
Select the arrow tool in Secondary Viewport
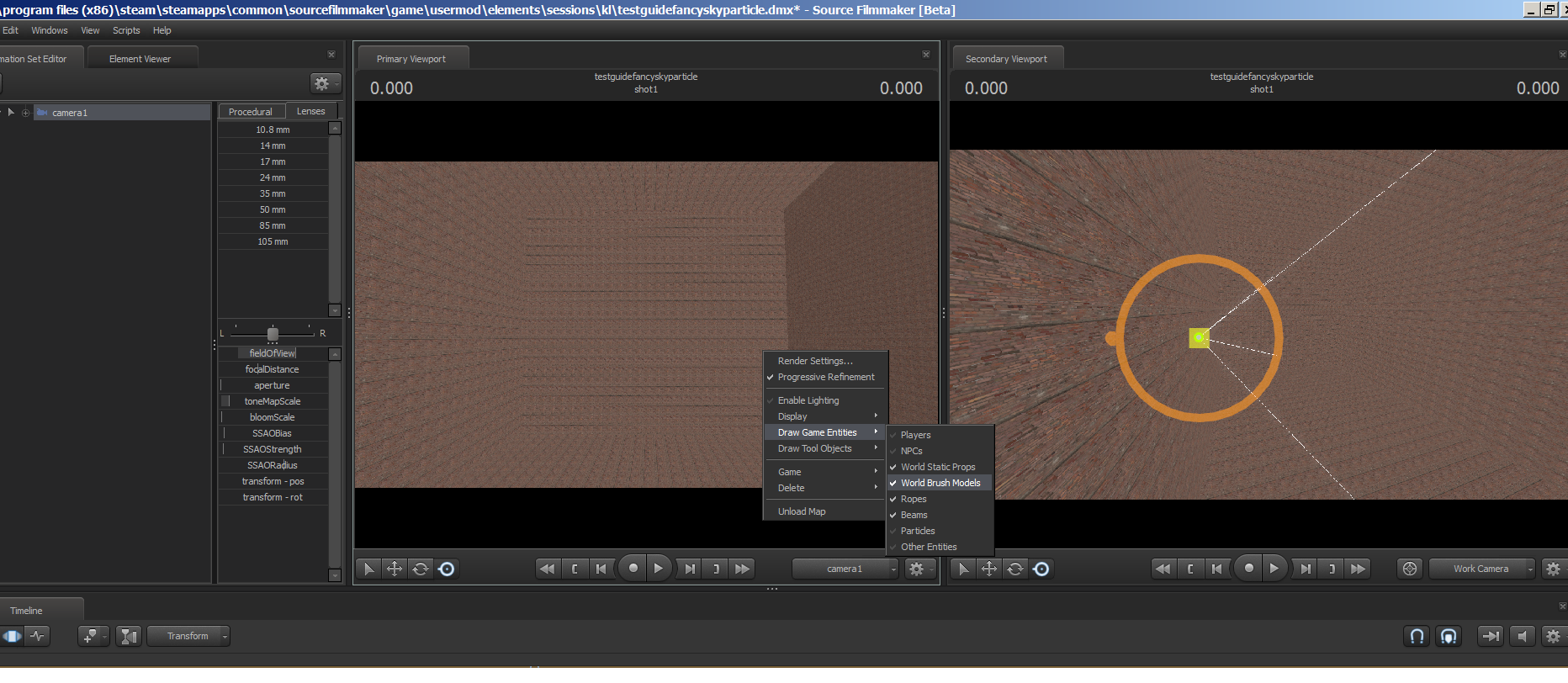[963, 569]
